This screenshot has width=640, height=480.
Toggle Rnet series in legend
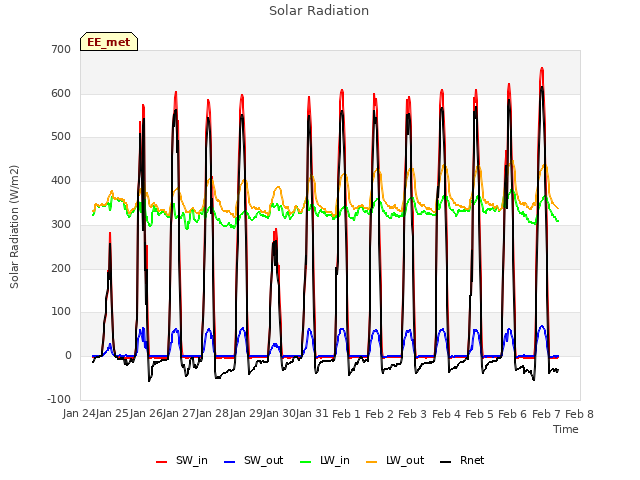462,460
